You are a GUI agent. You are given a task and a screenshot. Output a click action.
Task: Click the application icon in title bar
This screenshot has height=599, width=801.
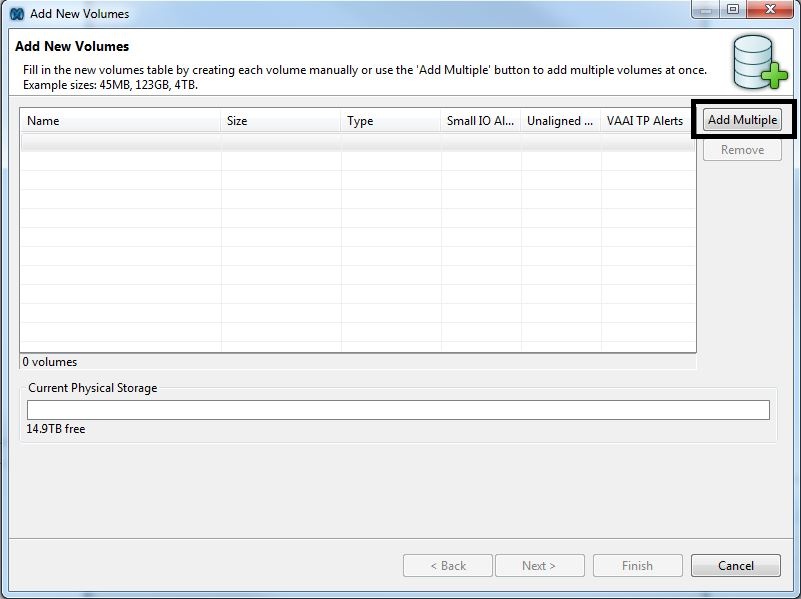click(17, 14)
